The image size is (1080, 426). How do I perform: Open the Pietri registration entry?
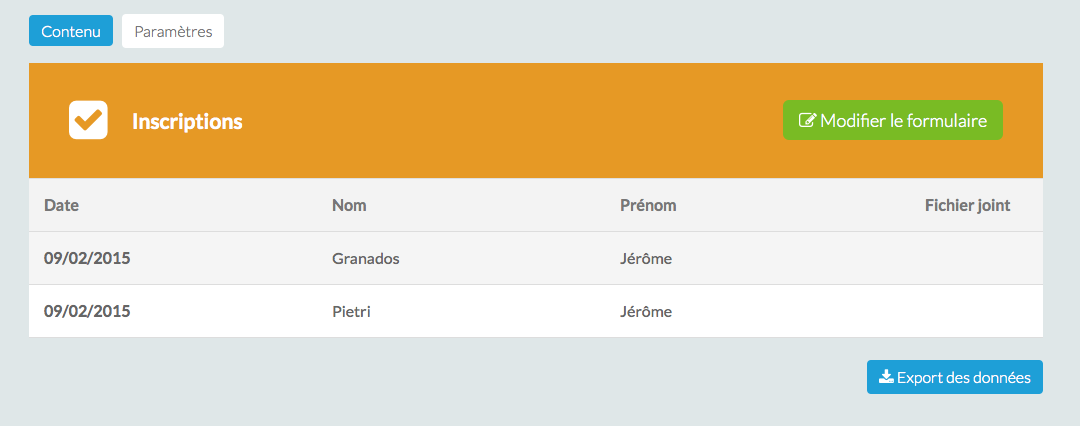click(x=351, y=311)
